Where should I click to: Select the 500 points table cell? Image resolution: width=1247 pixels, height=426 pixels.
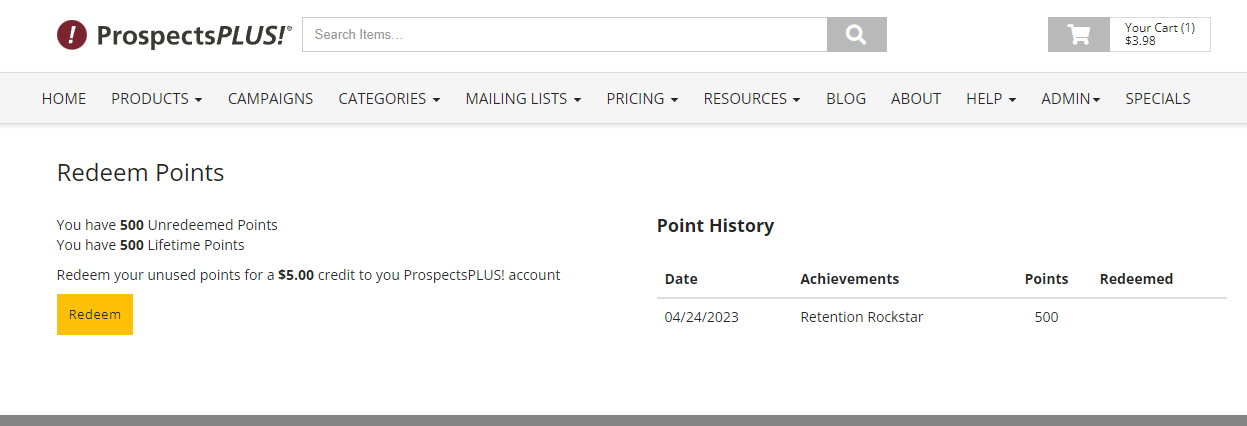coord(1046,317)
